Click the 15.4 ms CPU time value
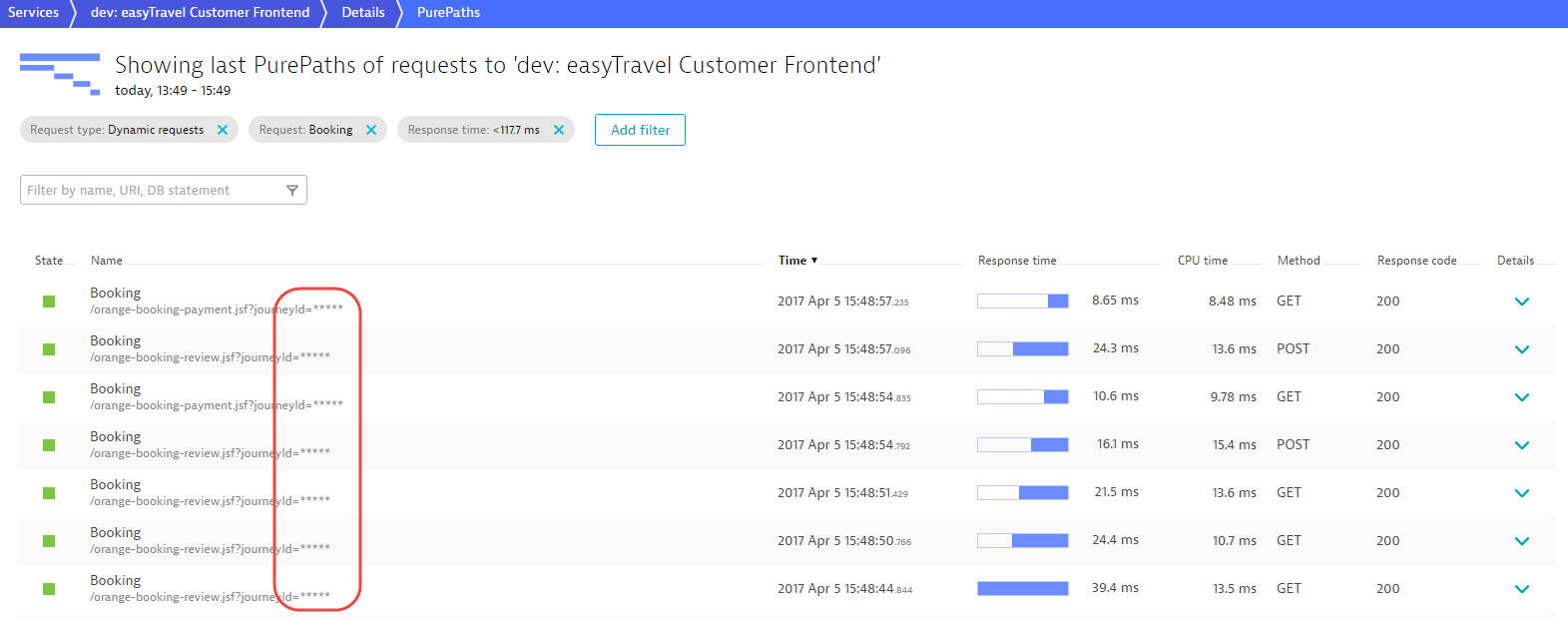This screenshot has width=1568, height=618. [x=1235, y=445]
